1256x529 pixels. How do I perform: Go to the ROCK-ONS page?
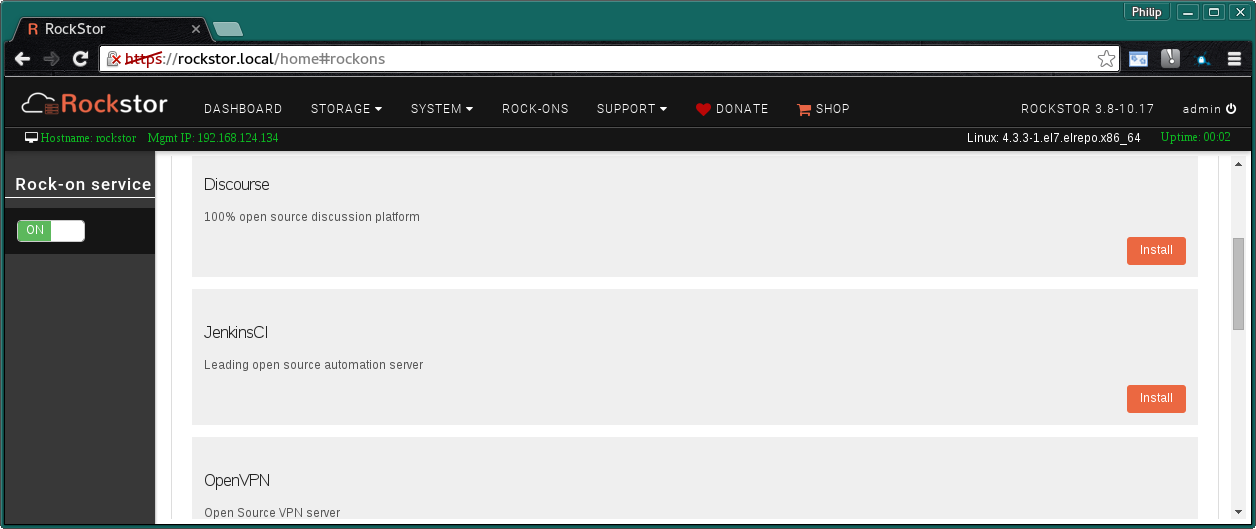point(535,109)
